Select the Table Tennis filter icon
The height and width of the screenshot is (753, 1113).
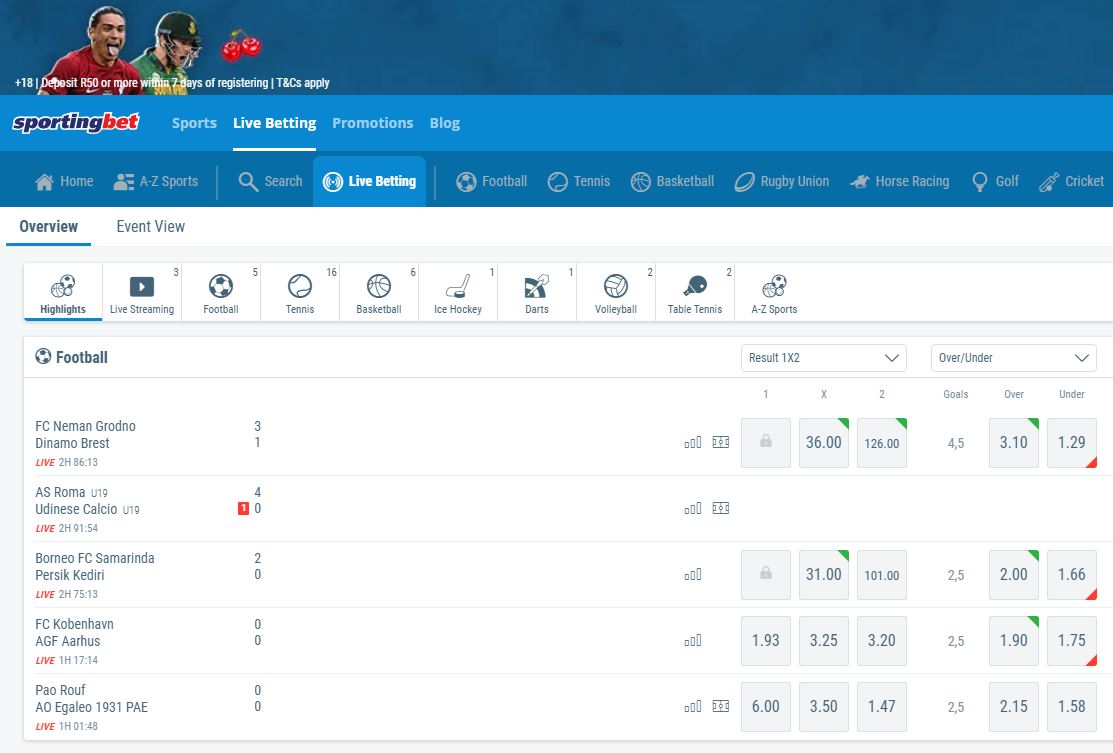click(x=695, y=292)
